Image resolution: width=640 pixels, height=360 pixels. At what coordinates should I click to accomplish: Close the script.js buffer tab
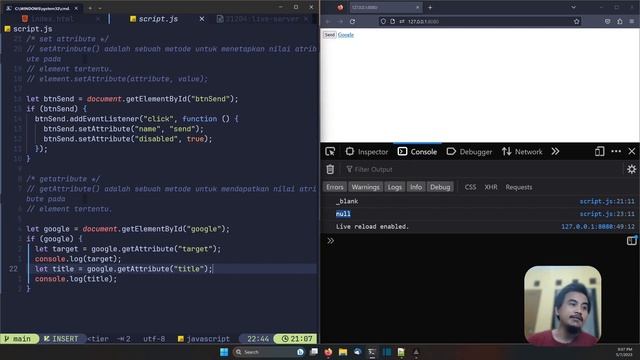202,19
